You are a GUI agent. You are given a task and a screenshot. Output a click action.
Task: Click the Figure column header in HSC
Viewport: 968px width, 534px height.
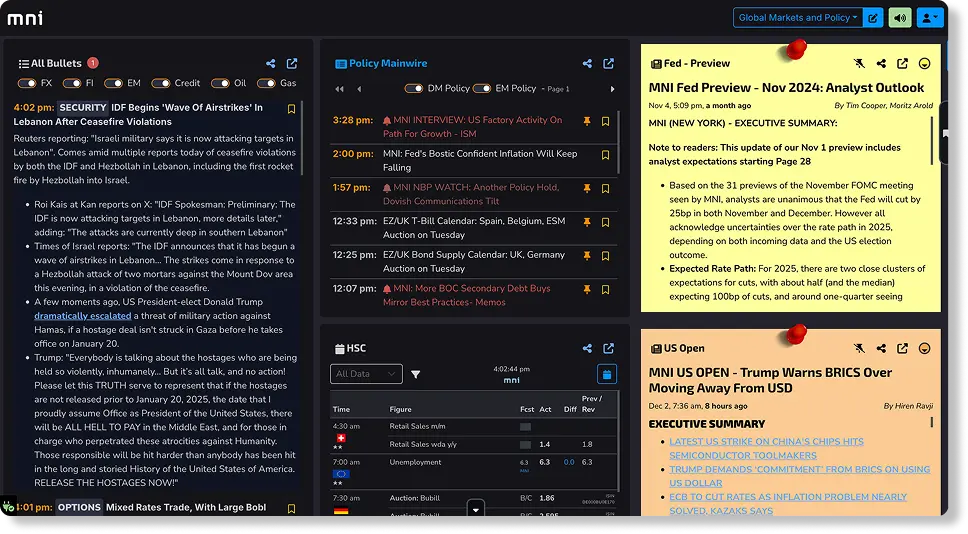(400, 410)
